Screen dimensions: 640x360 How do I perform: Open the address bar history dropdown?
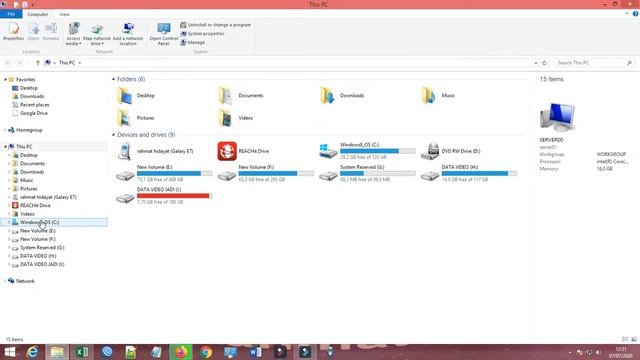point(536,63)
